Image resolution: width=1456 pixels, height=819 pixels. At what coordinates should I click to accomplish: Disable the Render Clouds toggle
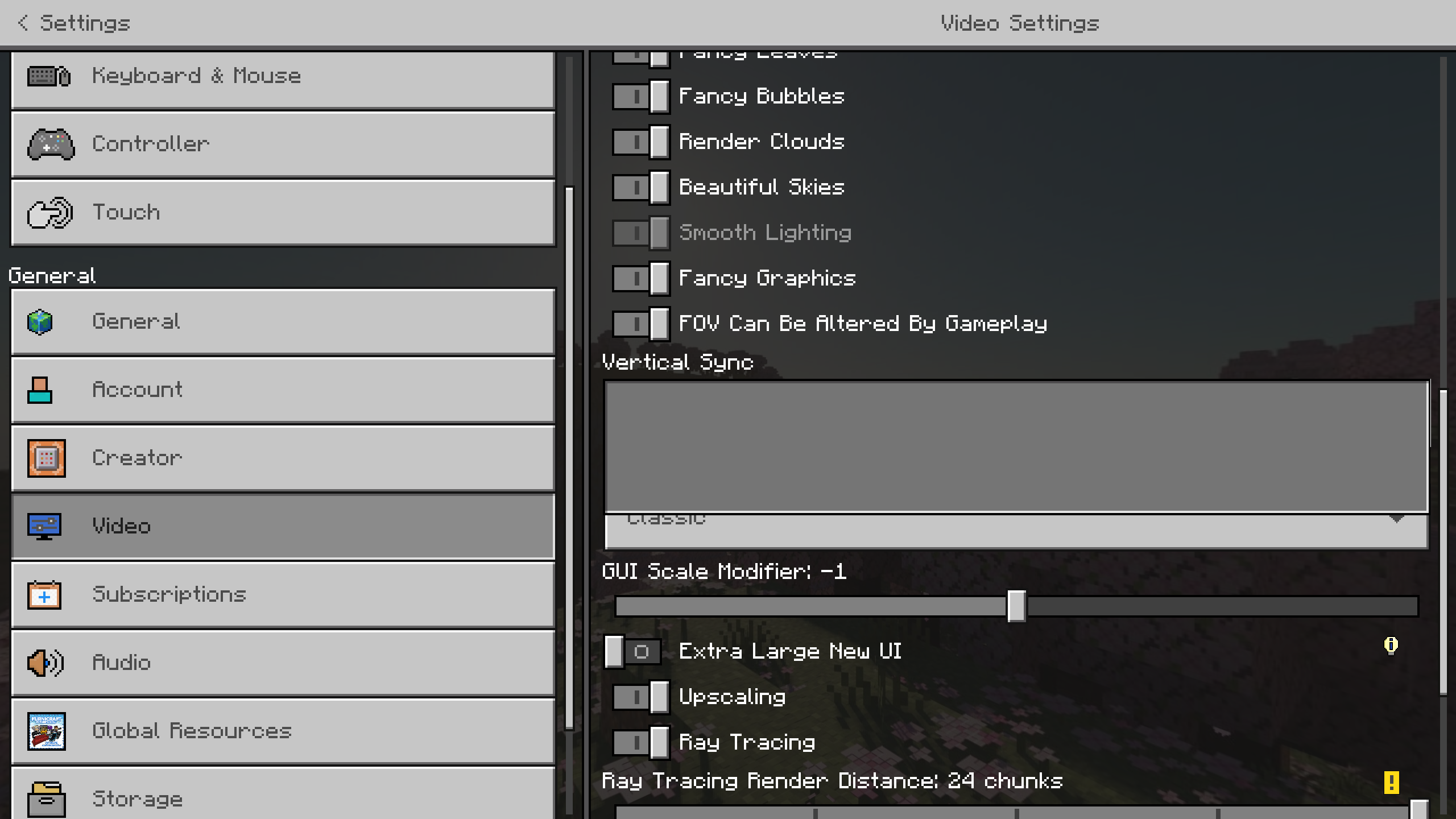tap(641, 142)
